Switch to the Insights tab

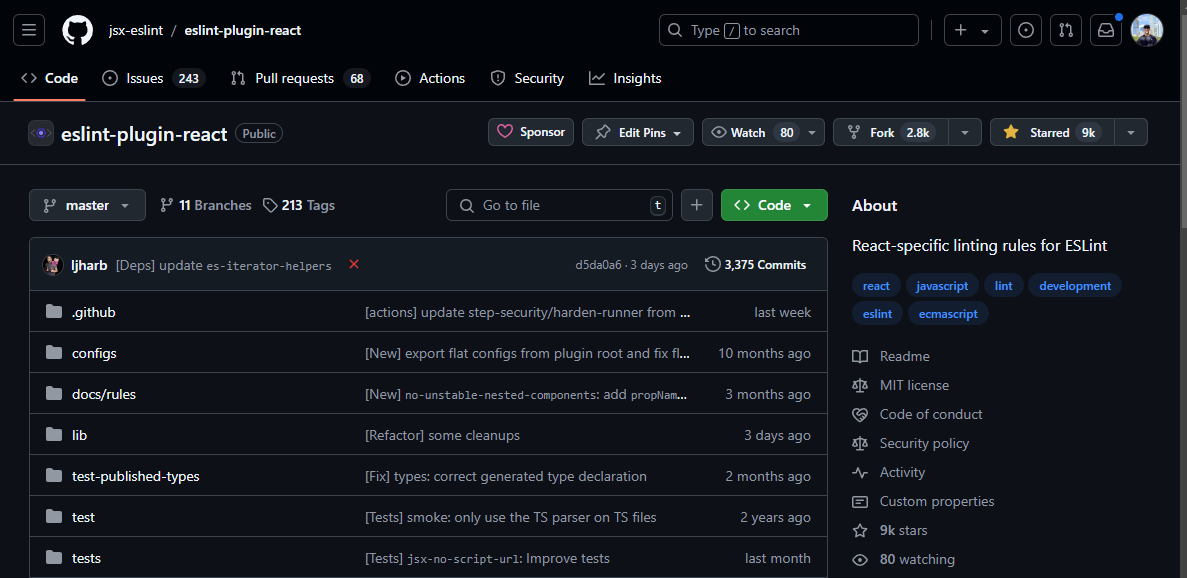coord(625,78)
